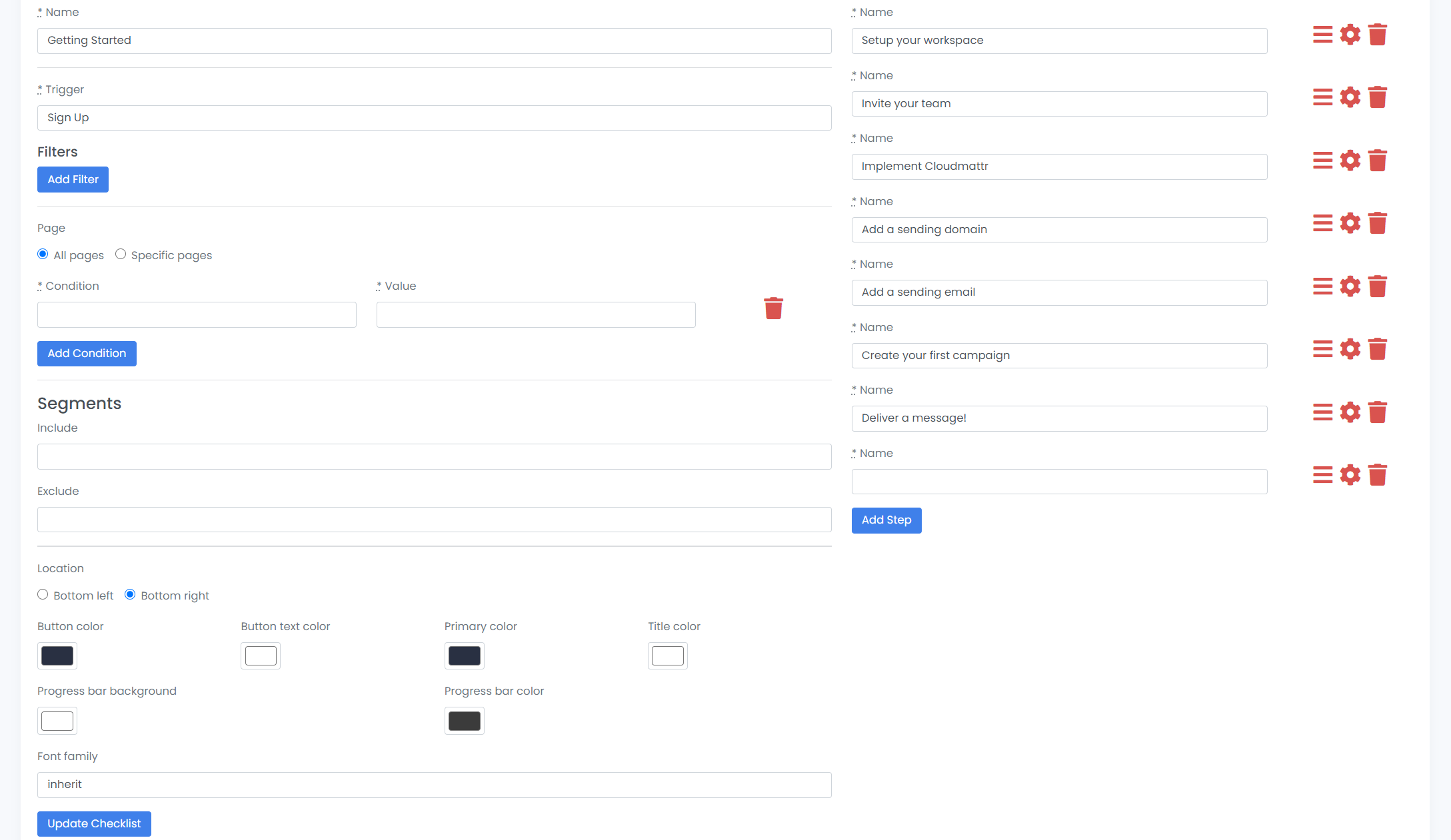Edit the Deliver a message! name field
1451x840 pixels.
pos(1059,418)
